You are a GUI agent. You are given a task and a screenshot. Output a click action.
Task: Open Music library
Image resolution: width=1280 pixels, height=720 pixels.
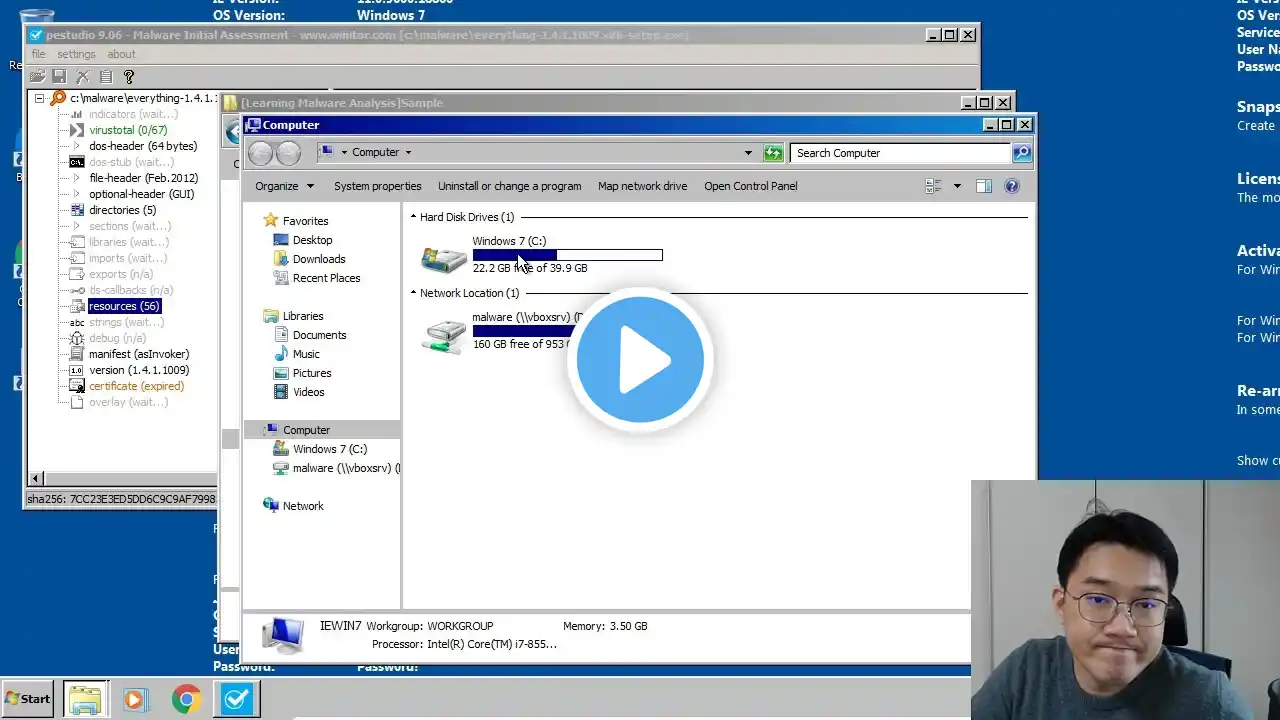306,354
